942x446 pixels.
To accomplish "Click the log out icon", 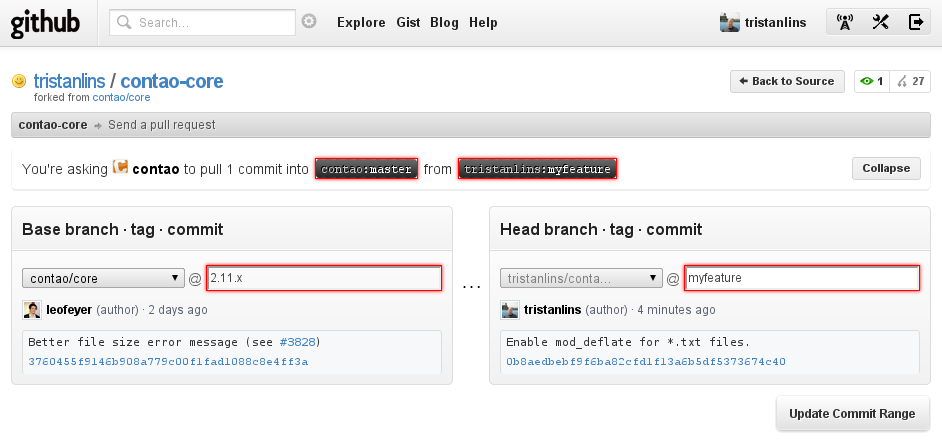I will coord(915,22).
